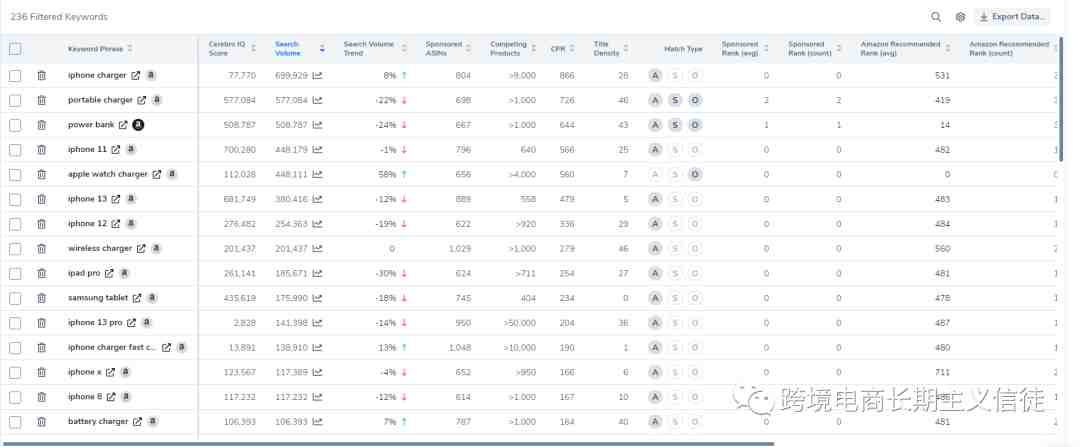Viewport: 1080px width, 447px height.
Task: Sort by Competing Products column
Action: (x=533, y=49)
